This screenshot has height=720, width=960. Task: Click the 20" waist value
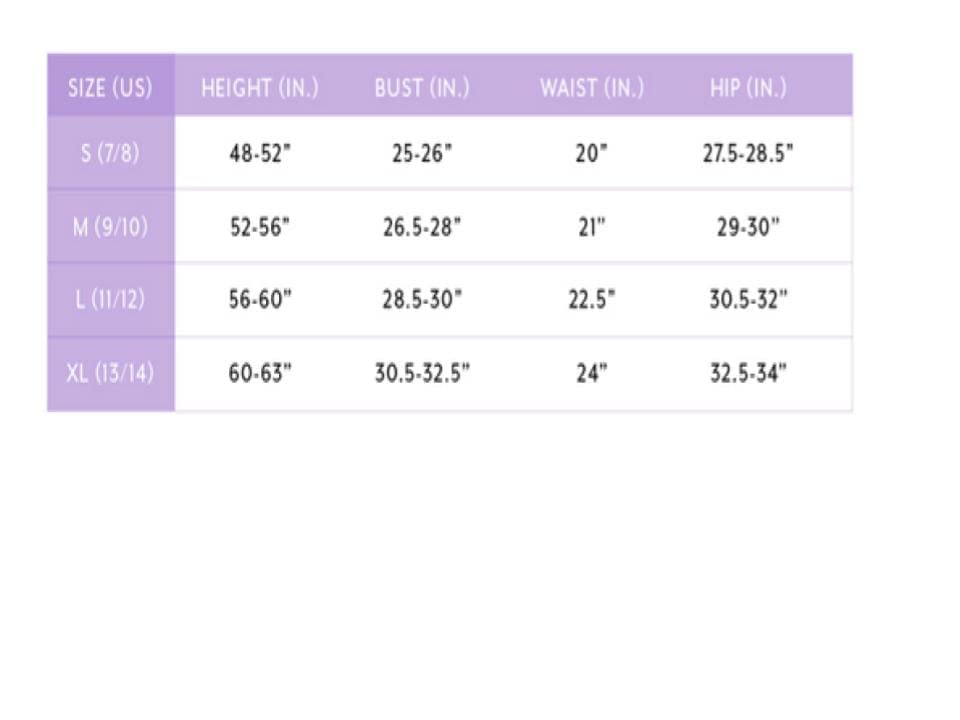[x=591, y=154]
